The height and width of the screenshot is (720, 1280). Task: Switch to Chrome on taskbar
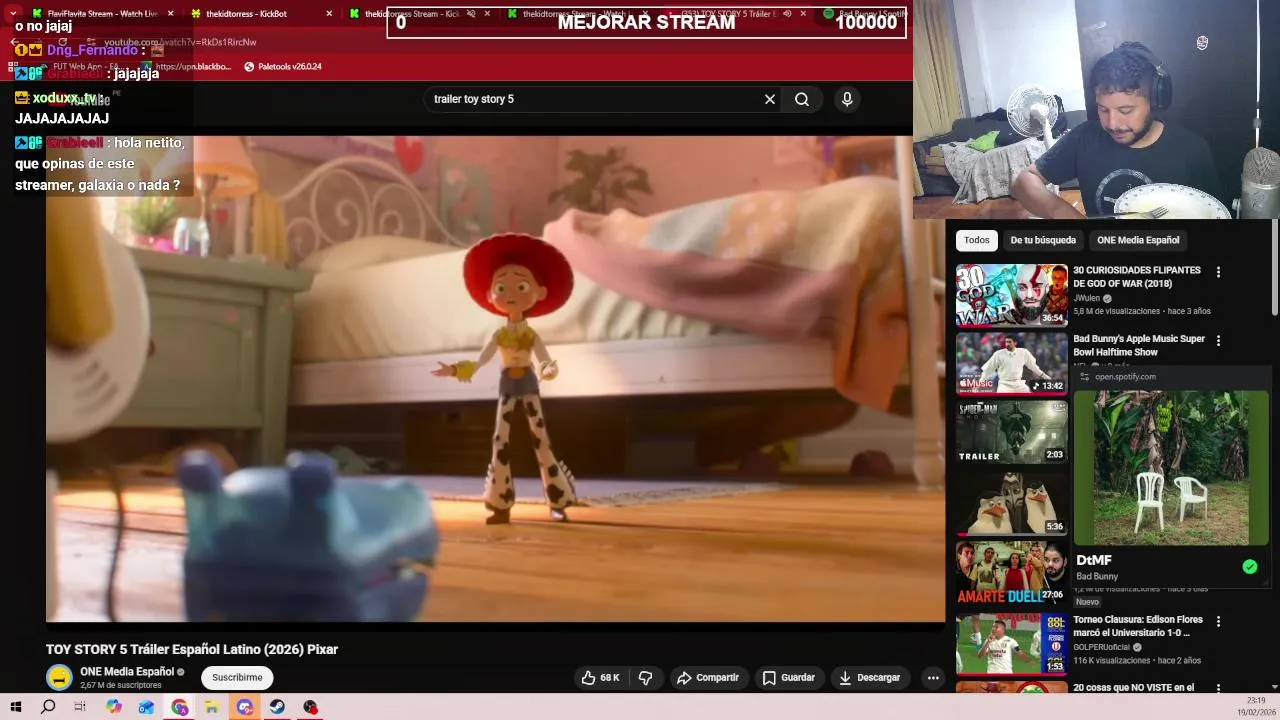tap(179, 707)
